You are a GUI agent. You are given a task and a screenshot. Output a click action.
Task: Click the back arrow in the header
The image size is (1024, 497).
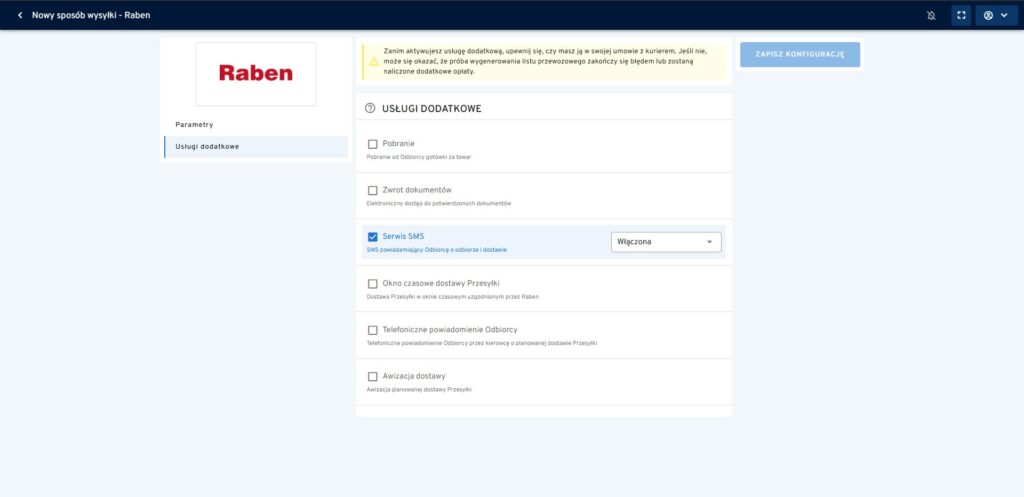[19, 15]
